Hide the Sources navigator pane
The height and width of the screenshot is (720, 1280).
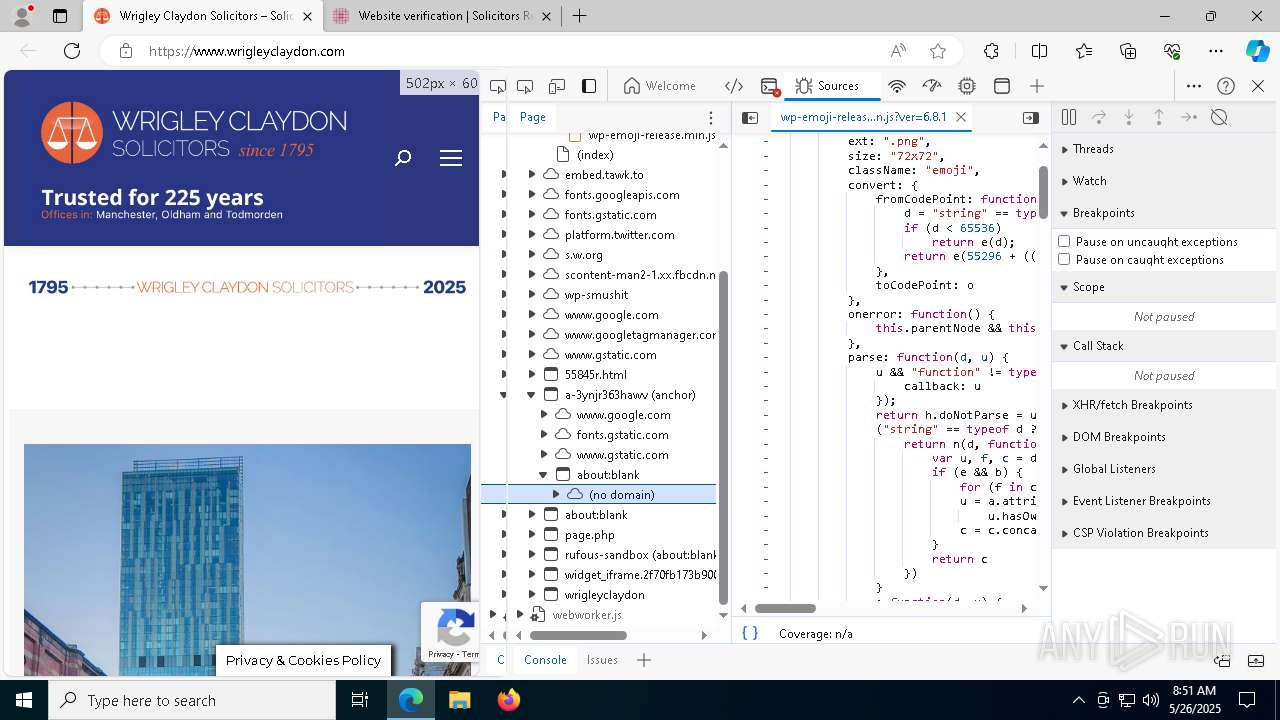tap(750, 117)
